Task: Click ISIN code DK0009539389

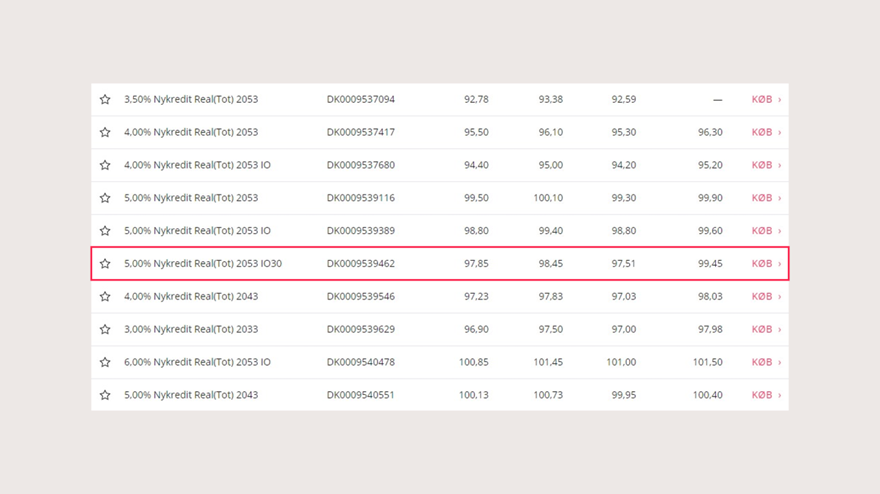Action: (361, 231)
